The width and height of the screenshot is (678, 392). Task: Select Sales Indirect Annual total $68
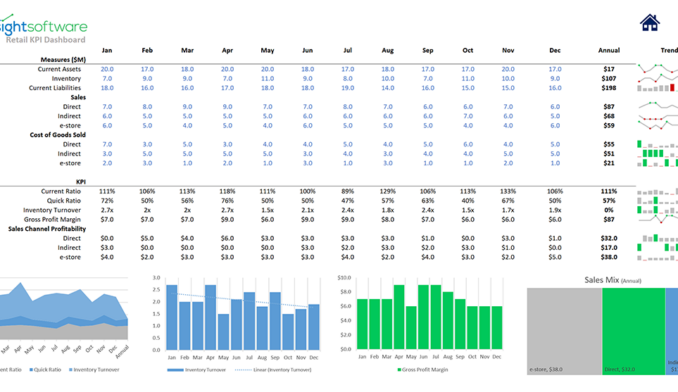coord(609,116)
